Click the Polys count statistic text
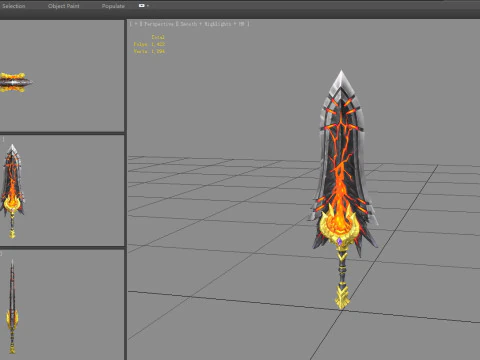 (149, 44)
